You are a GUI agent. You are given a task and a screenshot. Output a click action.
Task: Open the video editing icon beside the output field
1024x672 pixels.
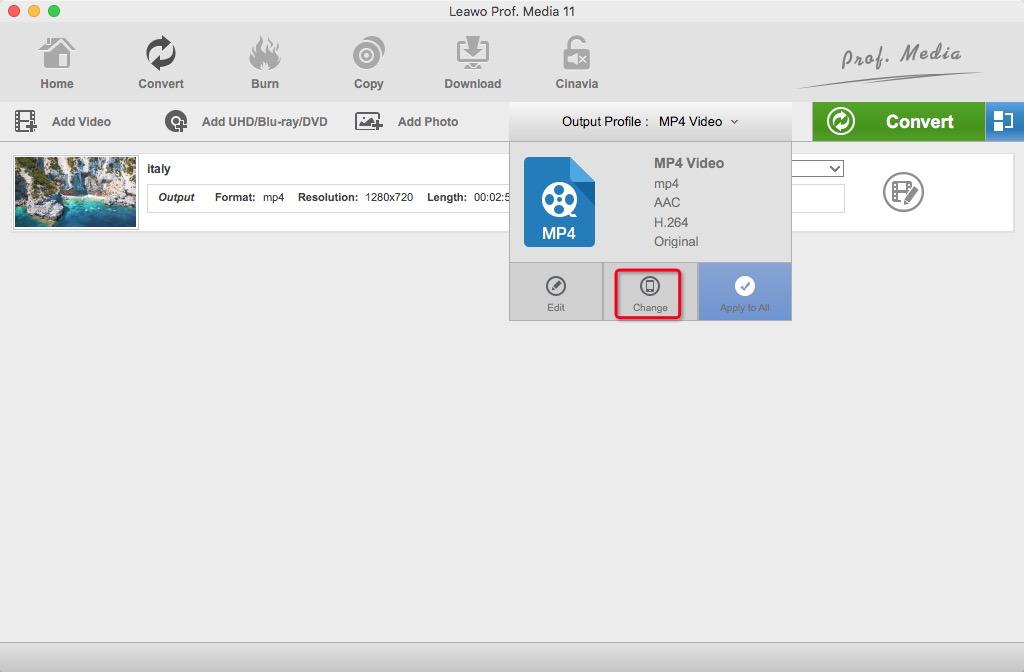pos(903,192)
